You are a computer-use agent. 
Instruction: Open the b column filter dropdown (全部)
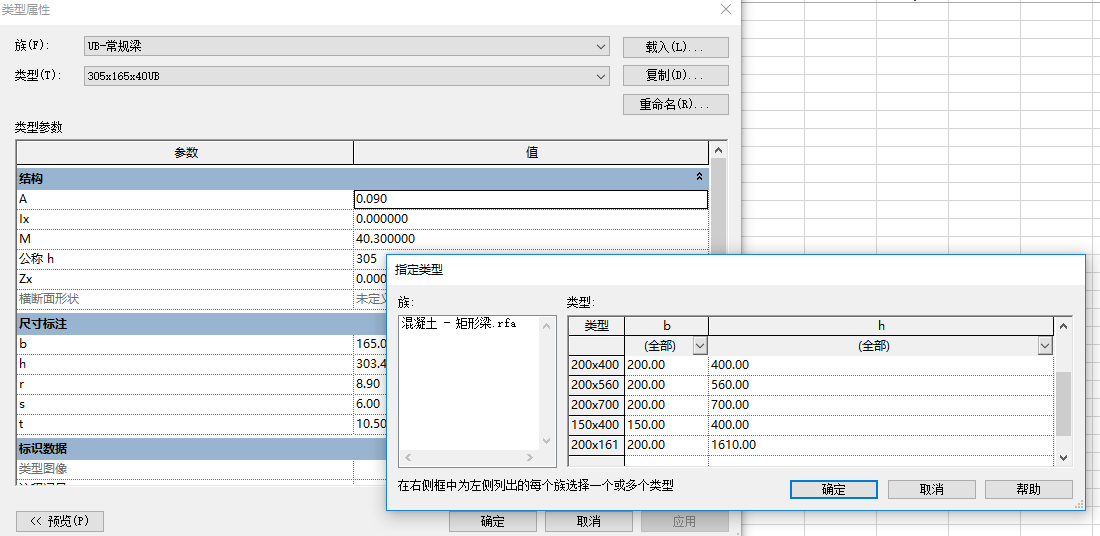pyautogui.click(x=699, y=346)
